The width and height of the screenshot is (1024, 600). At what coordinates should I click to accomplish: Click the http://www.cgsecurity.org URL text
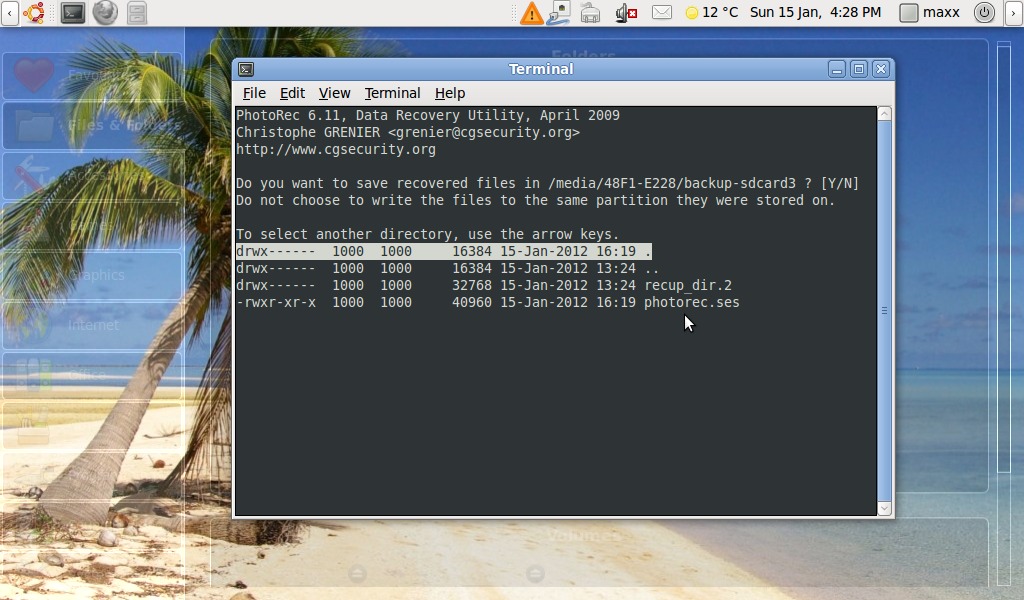point(336,150)
